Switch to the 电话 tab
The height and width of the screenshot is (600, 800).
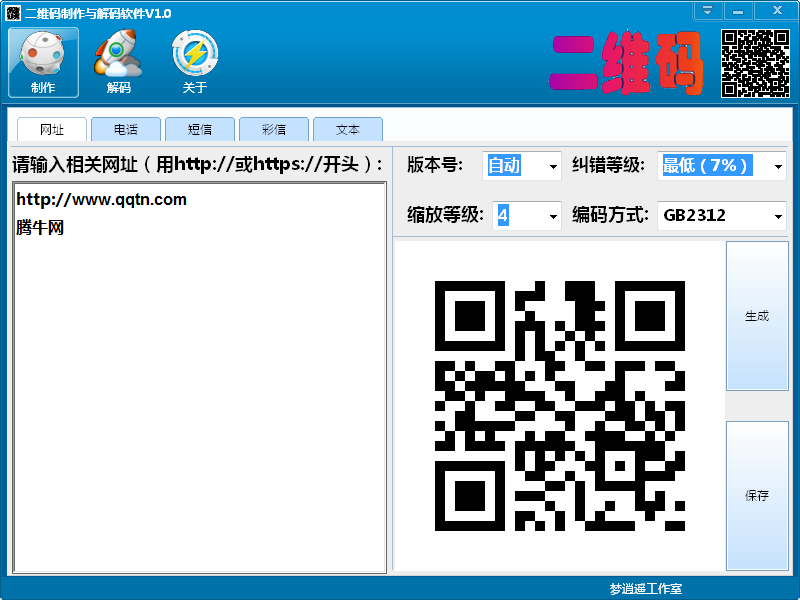[x=126, y=130]
